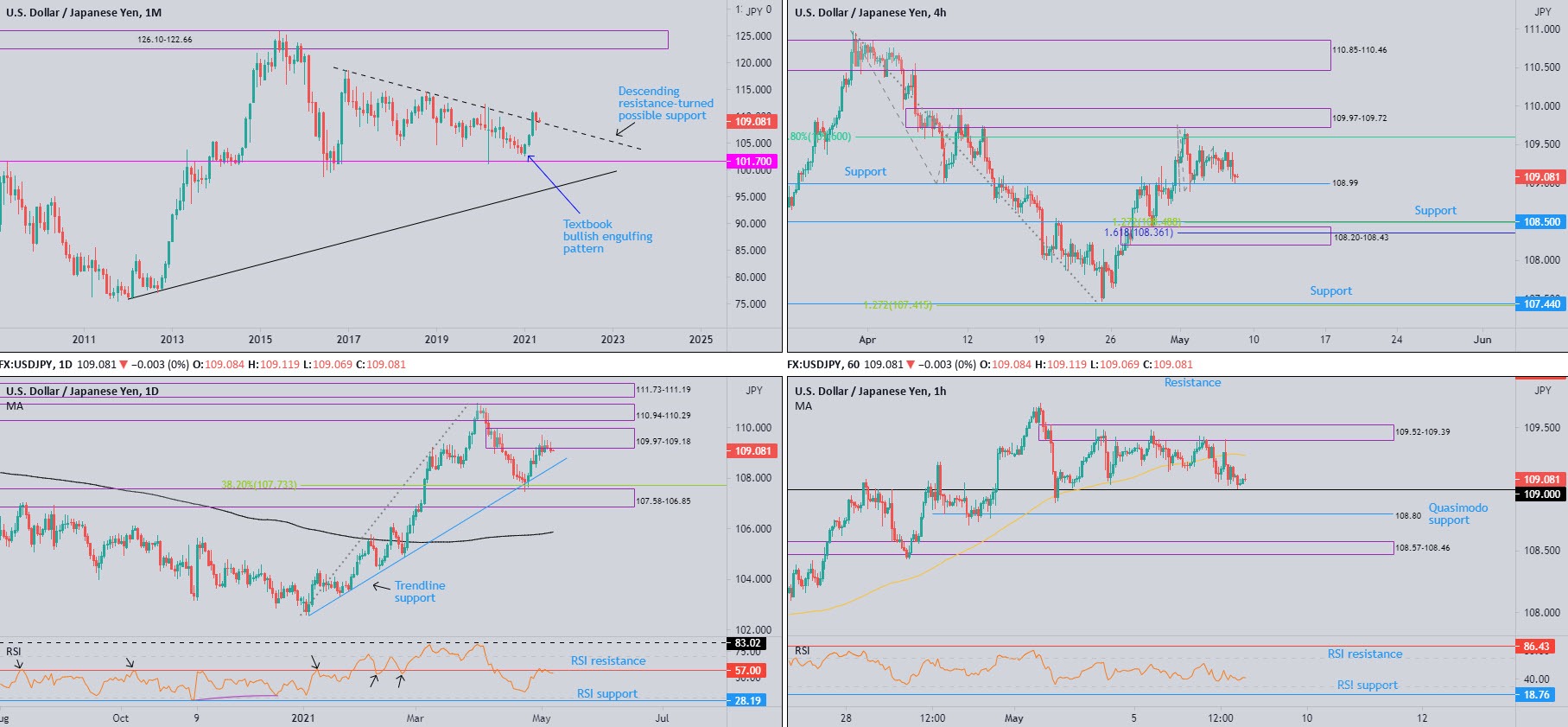Screen dimensions: 1568x727
Task: Click the Quasimodo support annotation
Action: (1457, 513)
